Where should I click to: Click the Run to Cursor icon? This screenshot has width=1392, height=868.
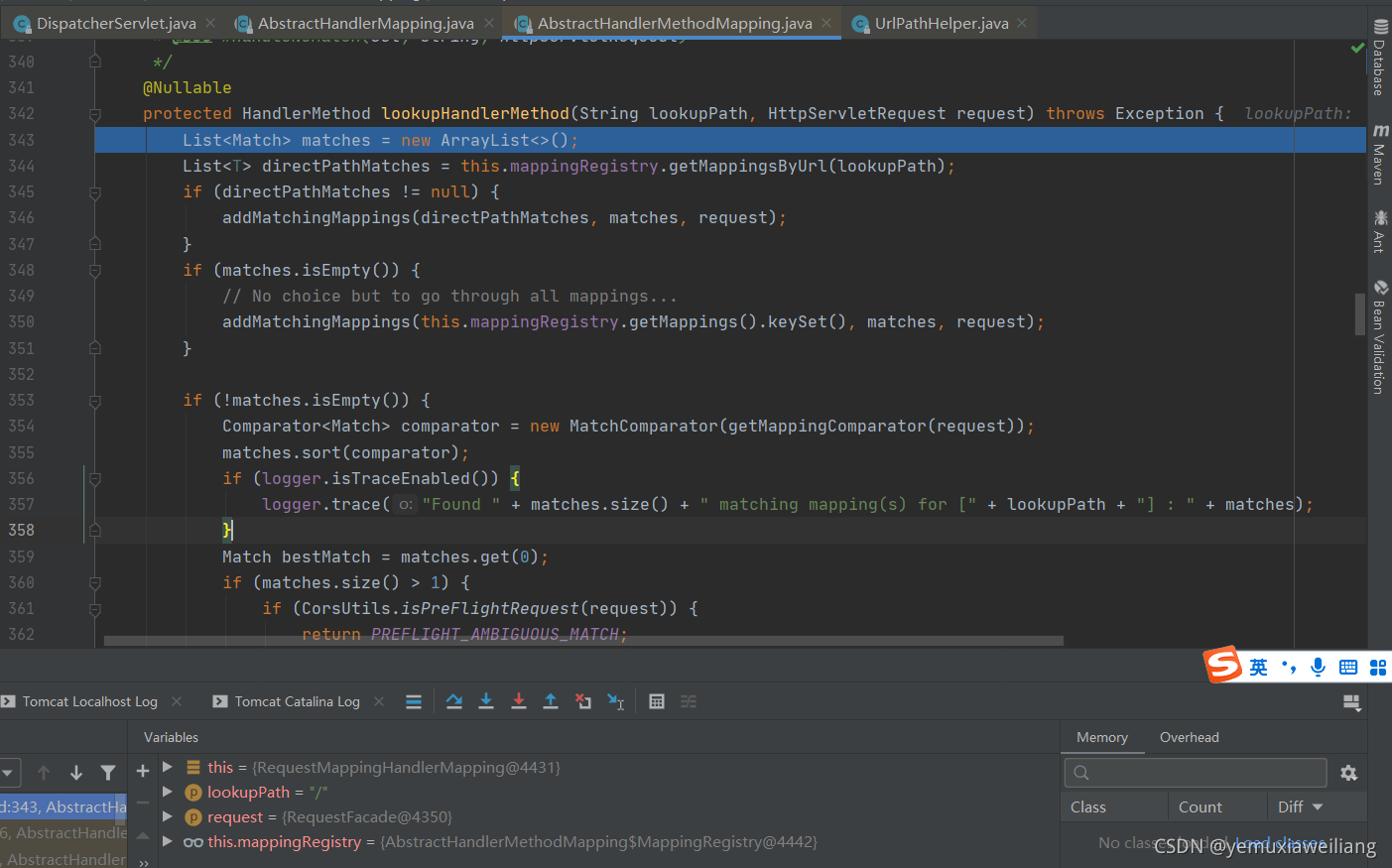[616, 701]
